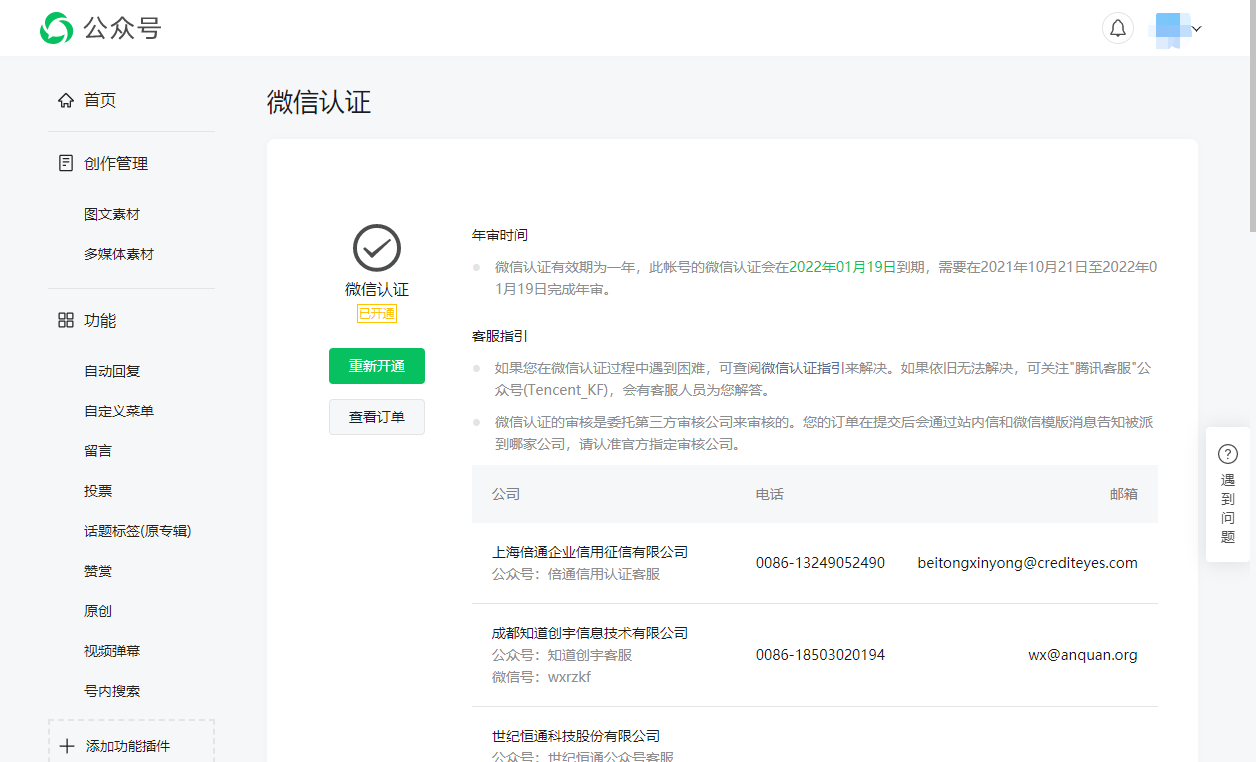Click the question mark help icon
1256x762 pixels.
[x=1227, y=454]
